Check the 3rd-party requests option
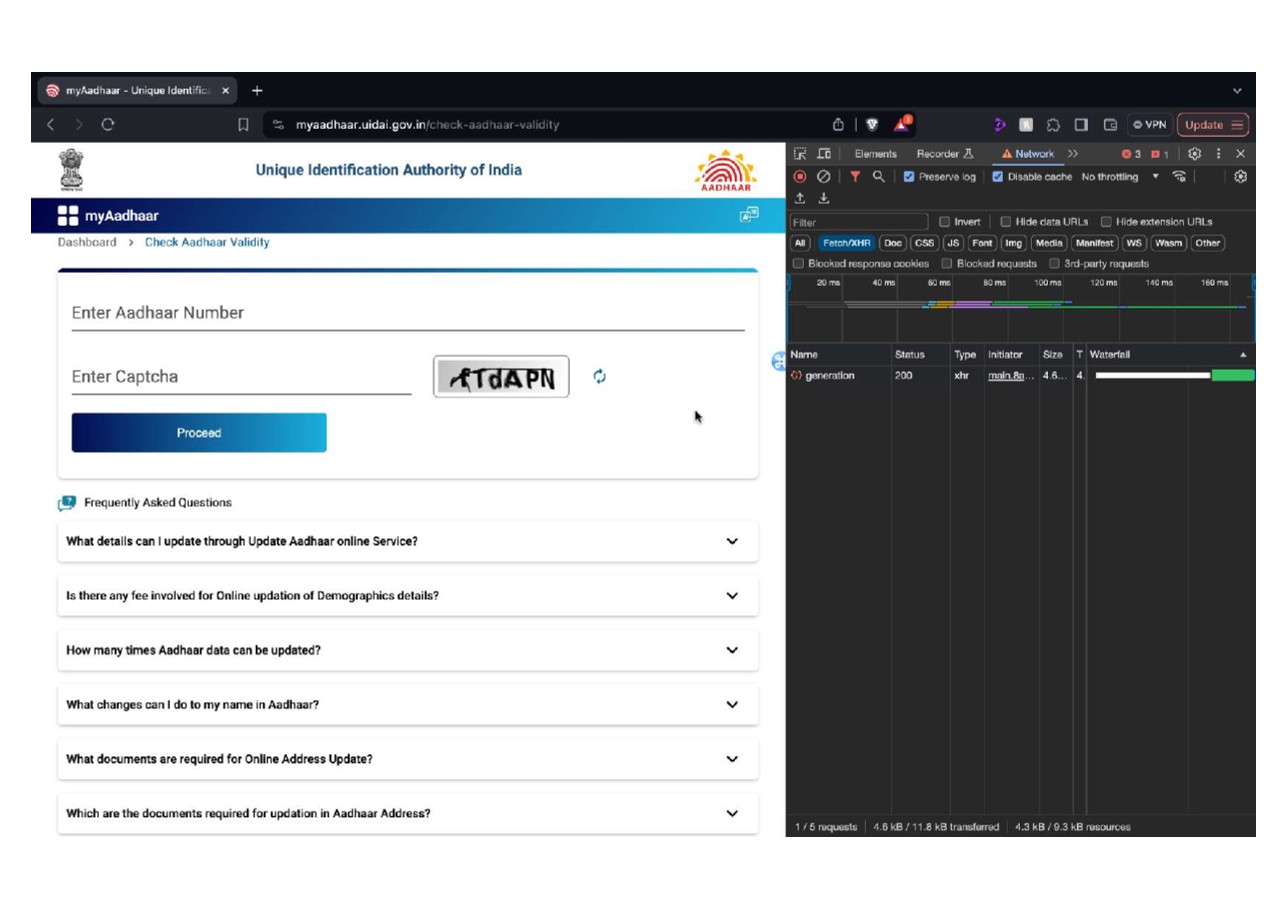1286x909 pixels. [x=1054, y=264]
